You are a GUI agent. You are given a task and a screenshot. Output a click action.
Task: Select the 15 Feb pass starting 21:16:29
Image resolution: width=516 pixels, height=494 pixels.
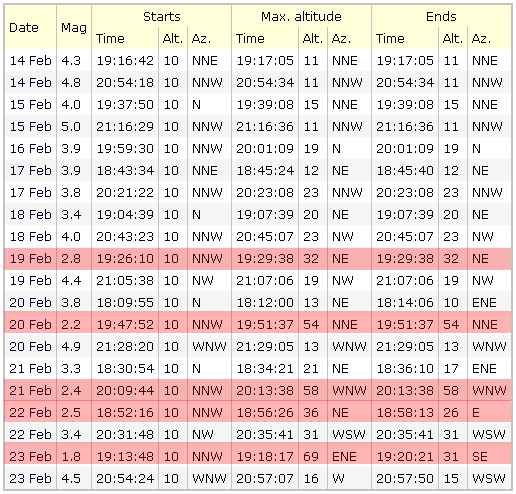[30, 127]
